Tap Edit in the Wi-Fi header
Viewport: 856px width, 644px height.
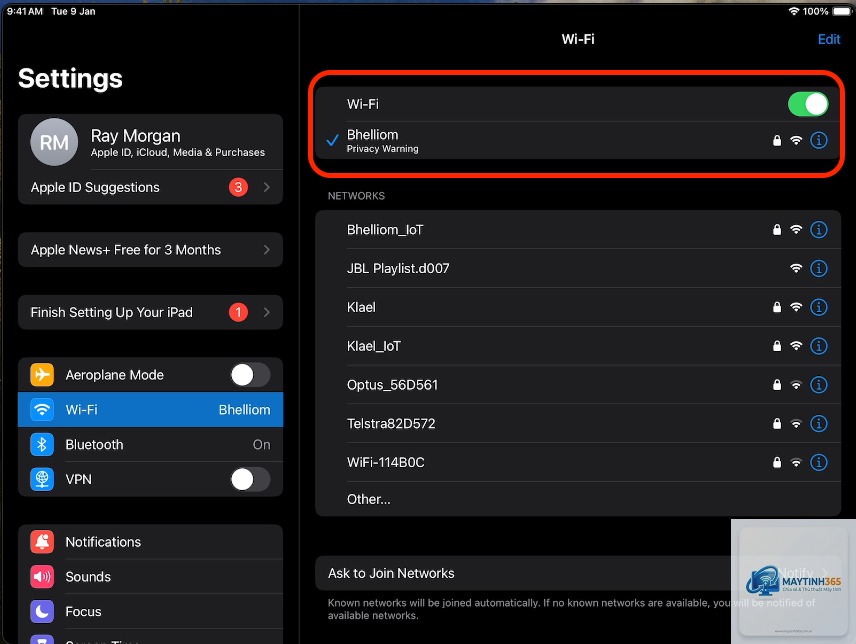pos(829,39)
